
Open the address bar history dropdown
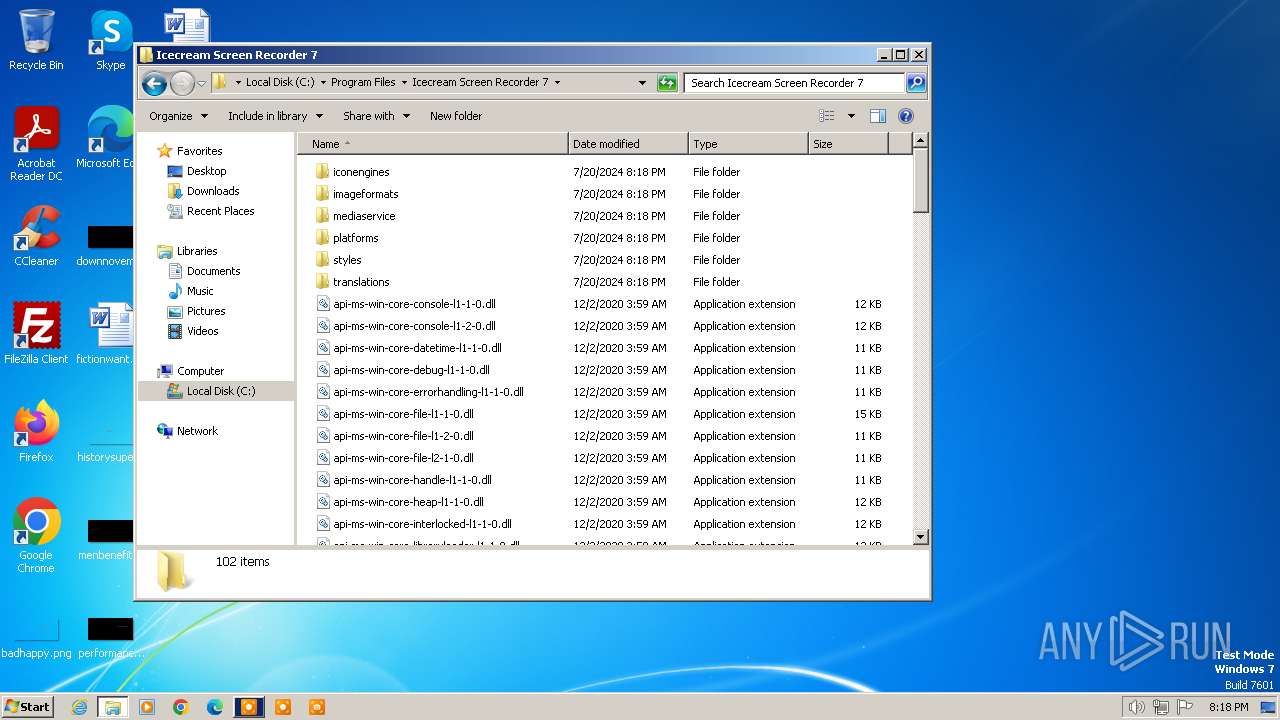(x=642, y=83)
